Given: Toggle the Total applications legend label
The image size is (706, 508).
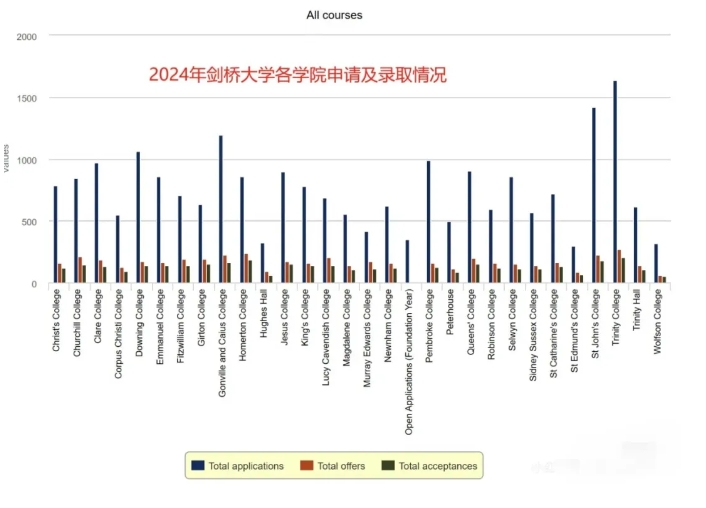Looking at the screenshot, I should [246, 466].
